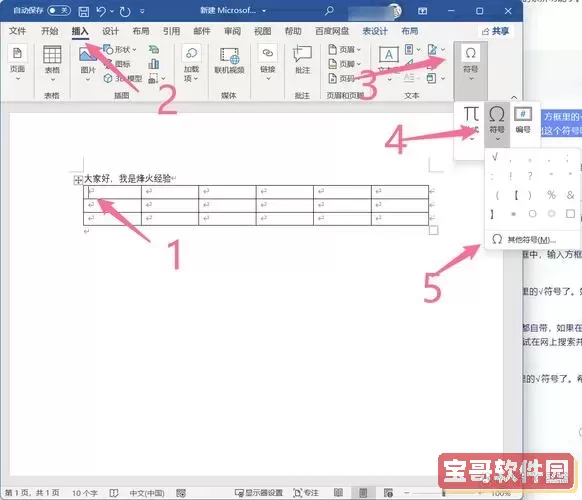Open the Ribbon Display Options icon
The height and width of the screenshot is (500, 582).
coord(422,11)
